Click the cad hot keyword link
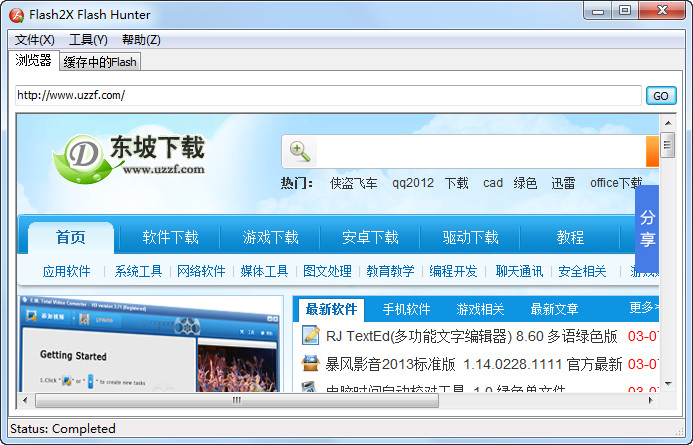Viewport: 693px width, 445px height. (x=493, y=183)
